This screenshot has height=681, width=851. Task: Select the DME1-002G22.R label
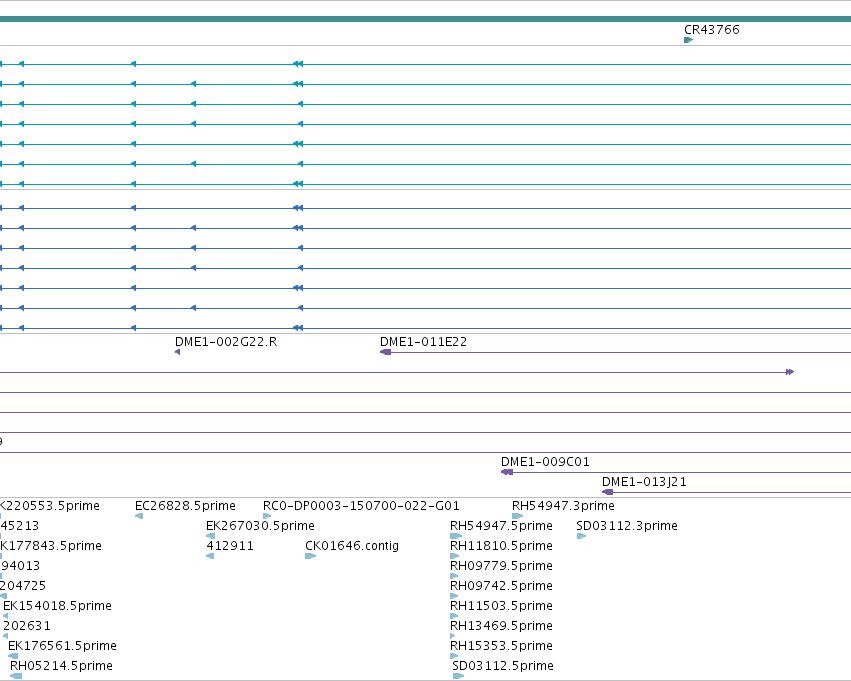(226, 342)
